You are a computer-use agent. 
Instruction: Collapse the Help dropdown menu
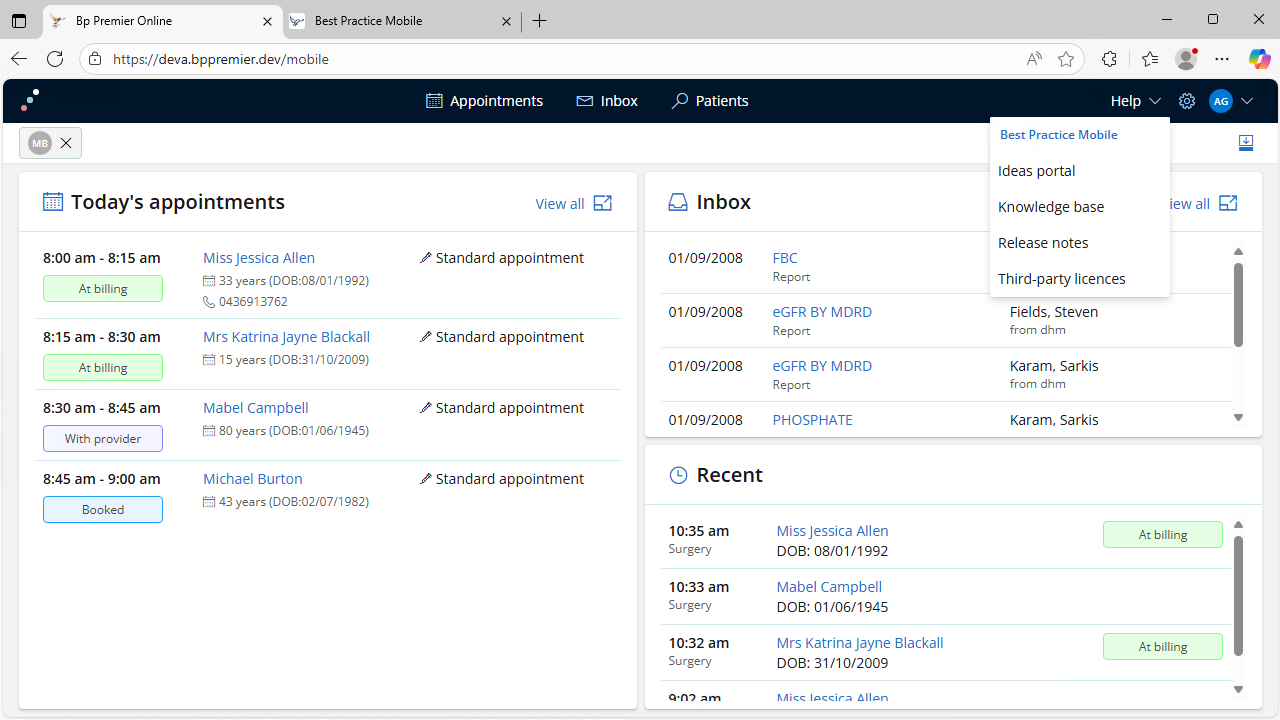click(1135, 101)
